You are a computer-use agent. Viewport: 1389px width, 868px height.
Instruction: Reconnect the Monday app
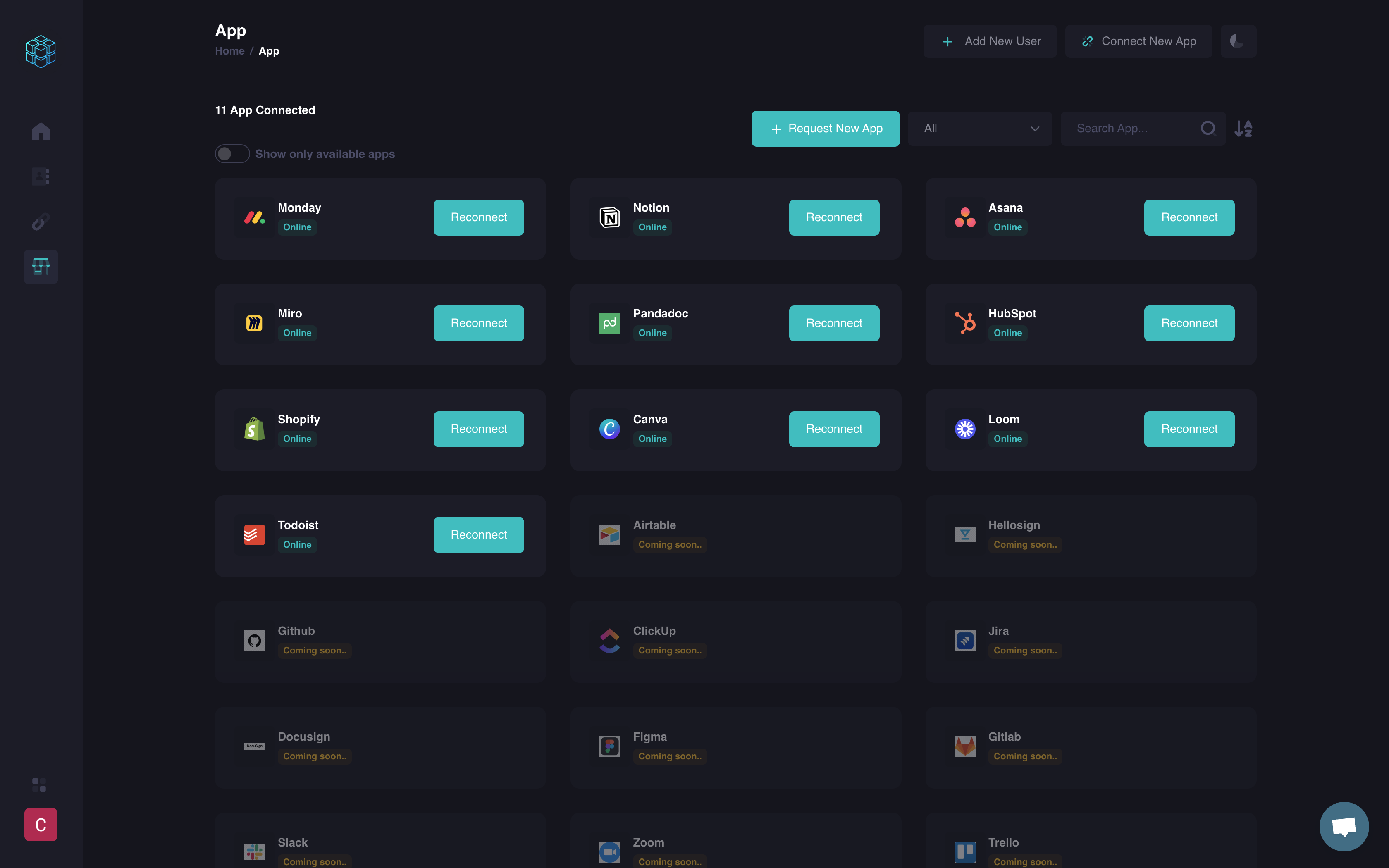point(479,217)
